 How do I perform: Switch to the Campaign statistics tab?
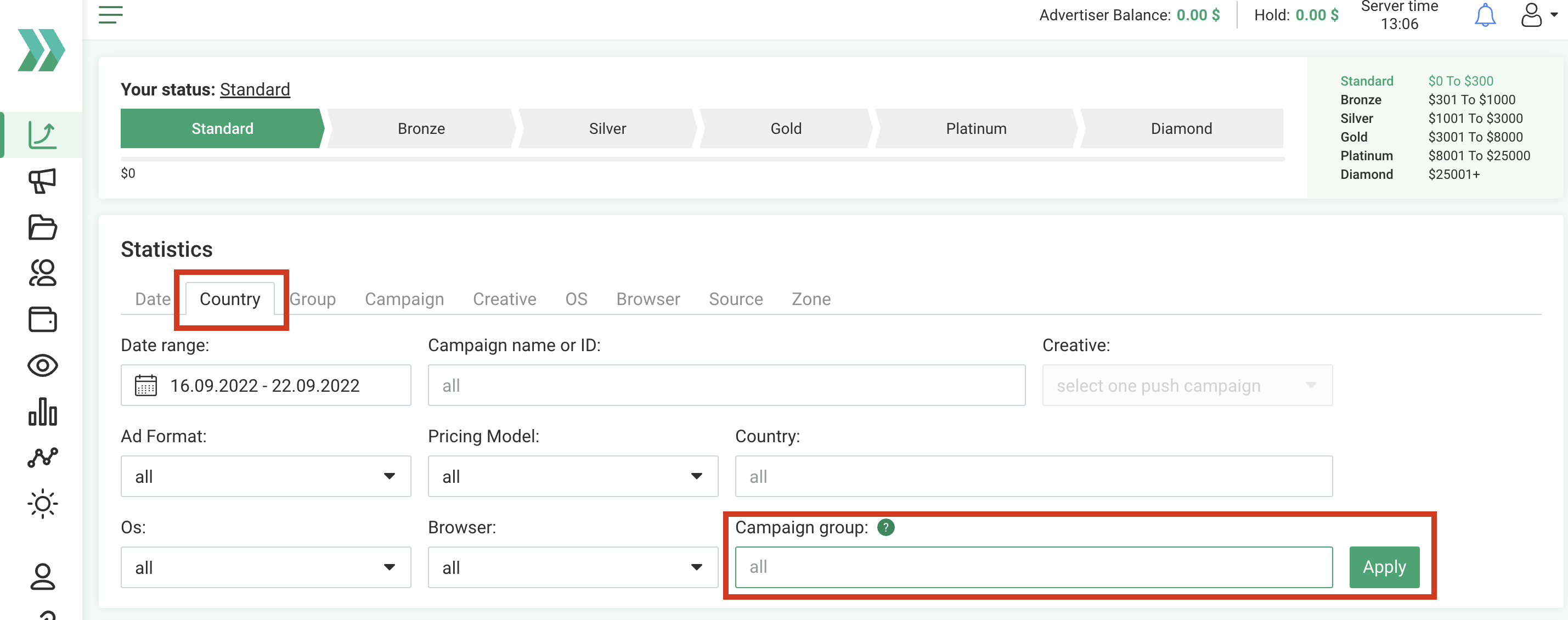[404, 299]
